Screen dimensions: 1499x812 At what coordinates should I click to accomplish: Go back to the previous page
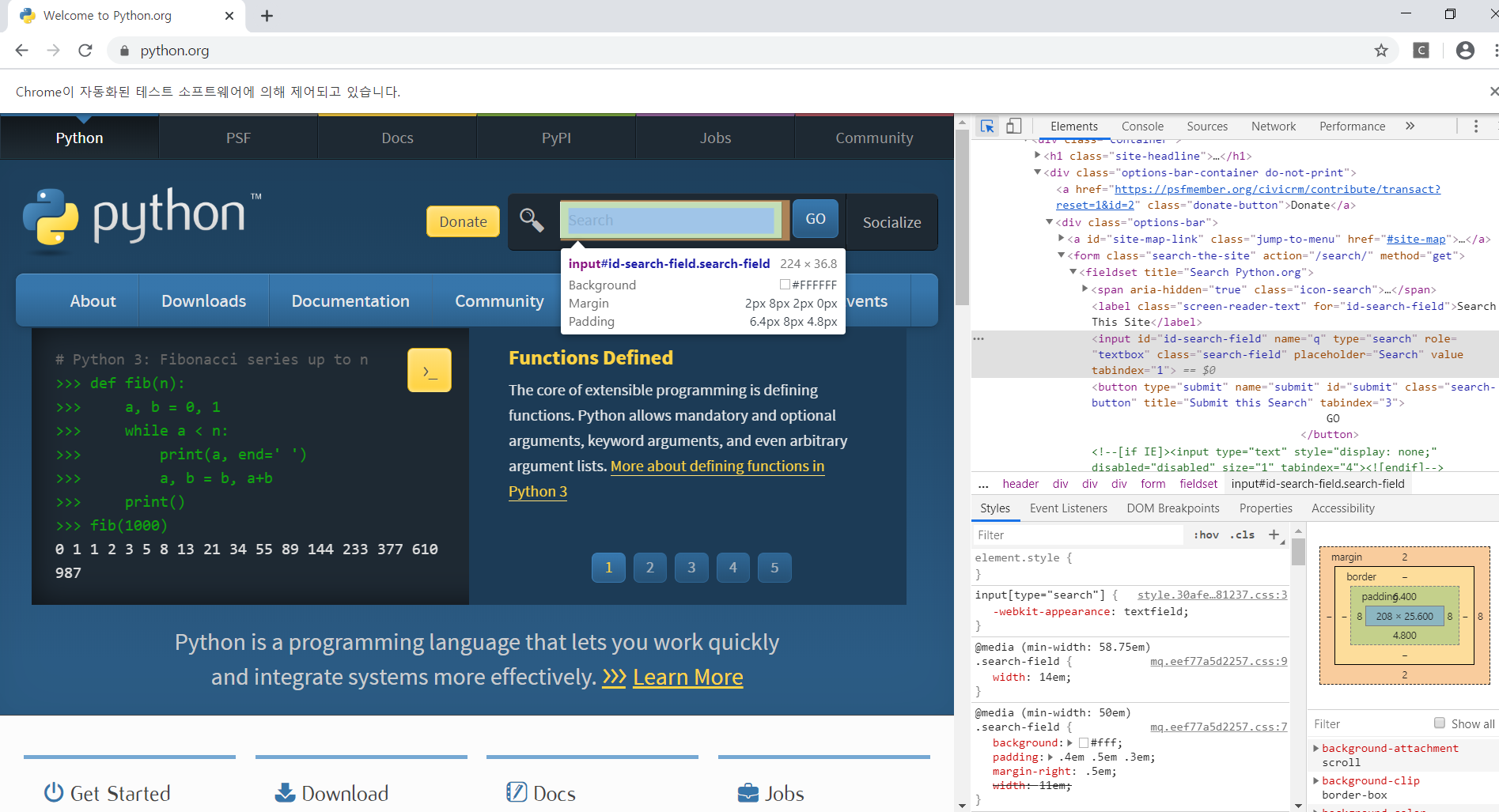point(21,51)
